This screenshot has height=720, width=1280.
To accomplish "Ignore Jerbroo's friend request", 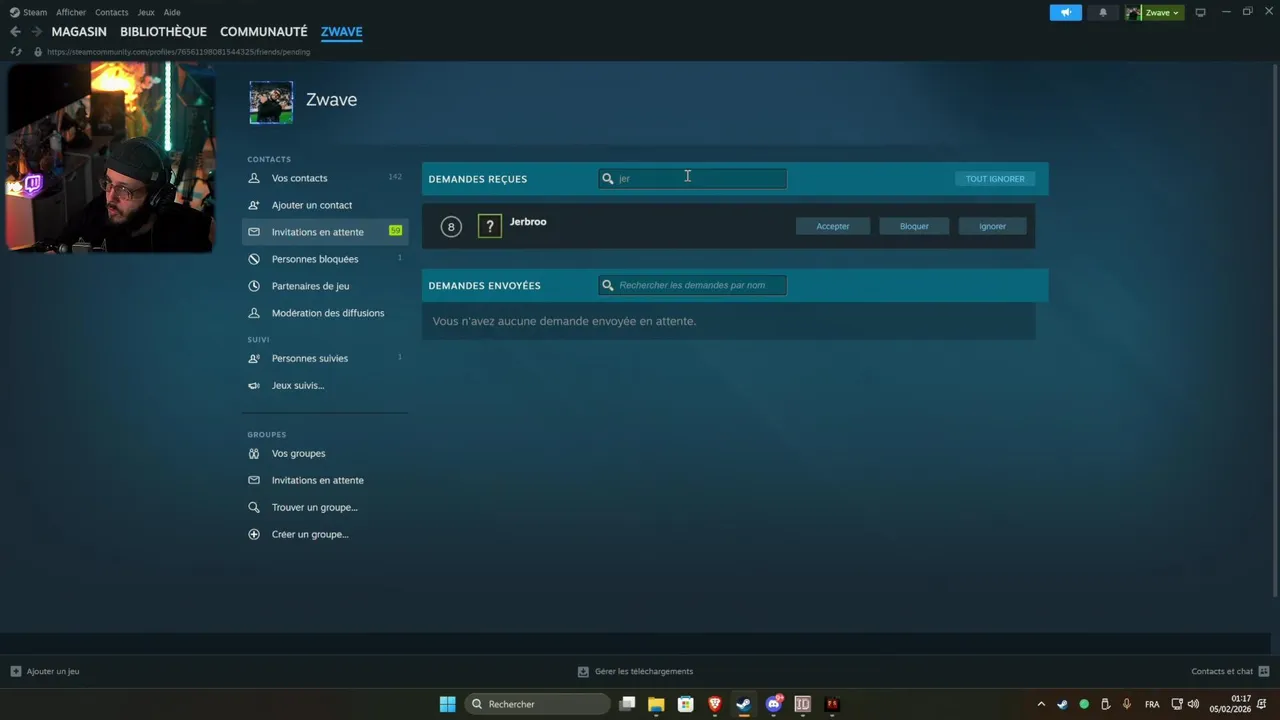I will tap(993, 226).
